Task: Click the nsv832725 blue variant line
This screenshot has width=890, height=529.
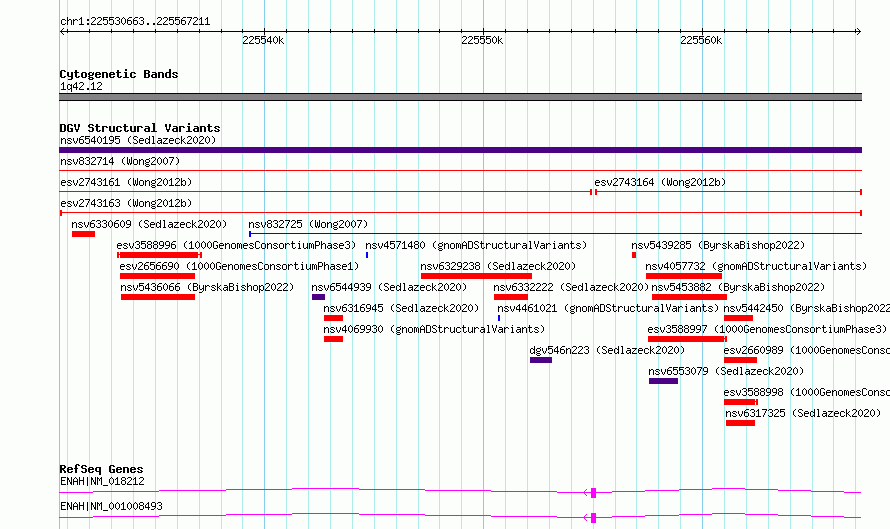Action: 555,234
